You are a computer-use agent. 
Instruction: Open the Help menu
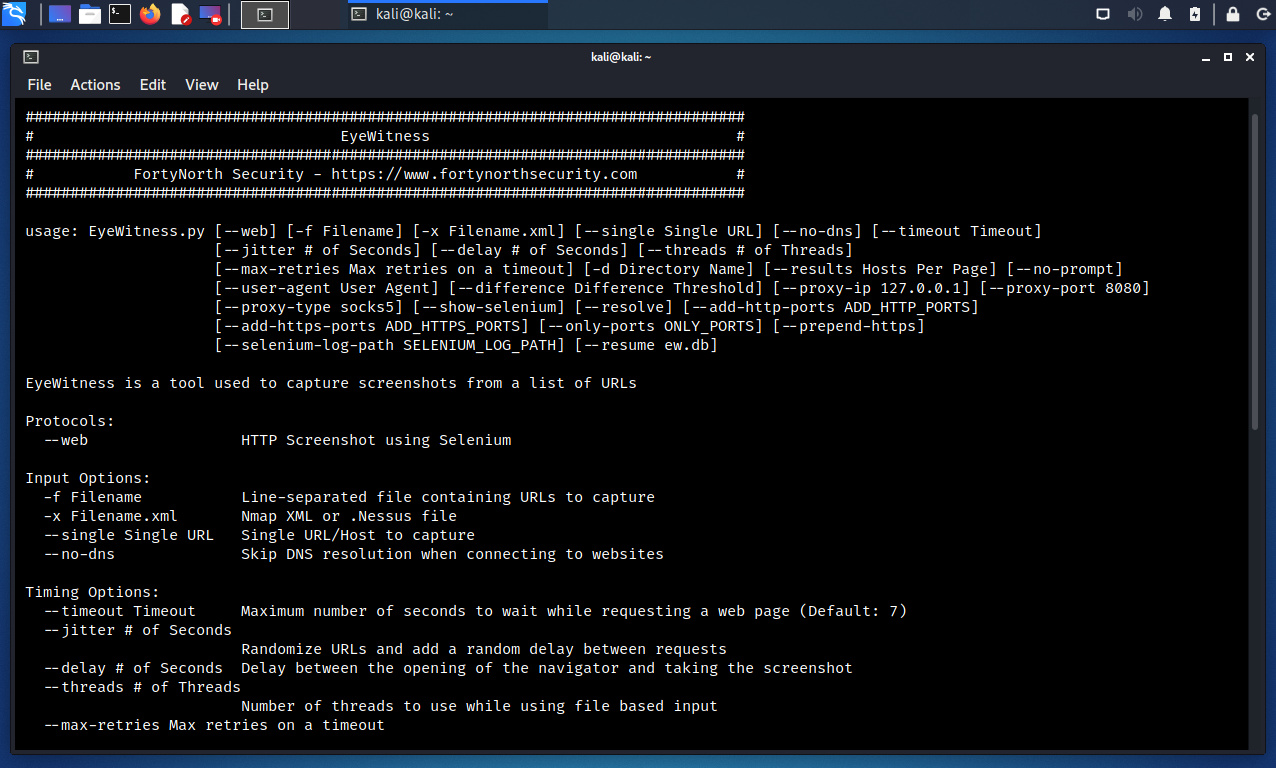[253, 85]
